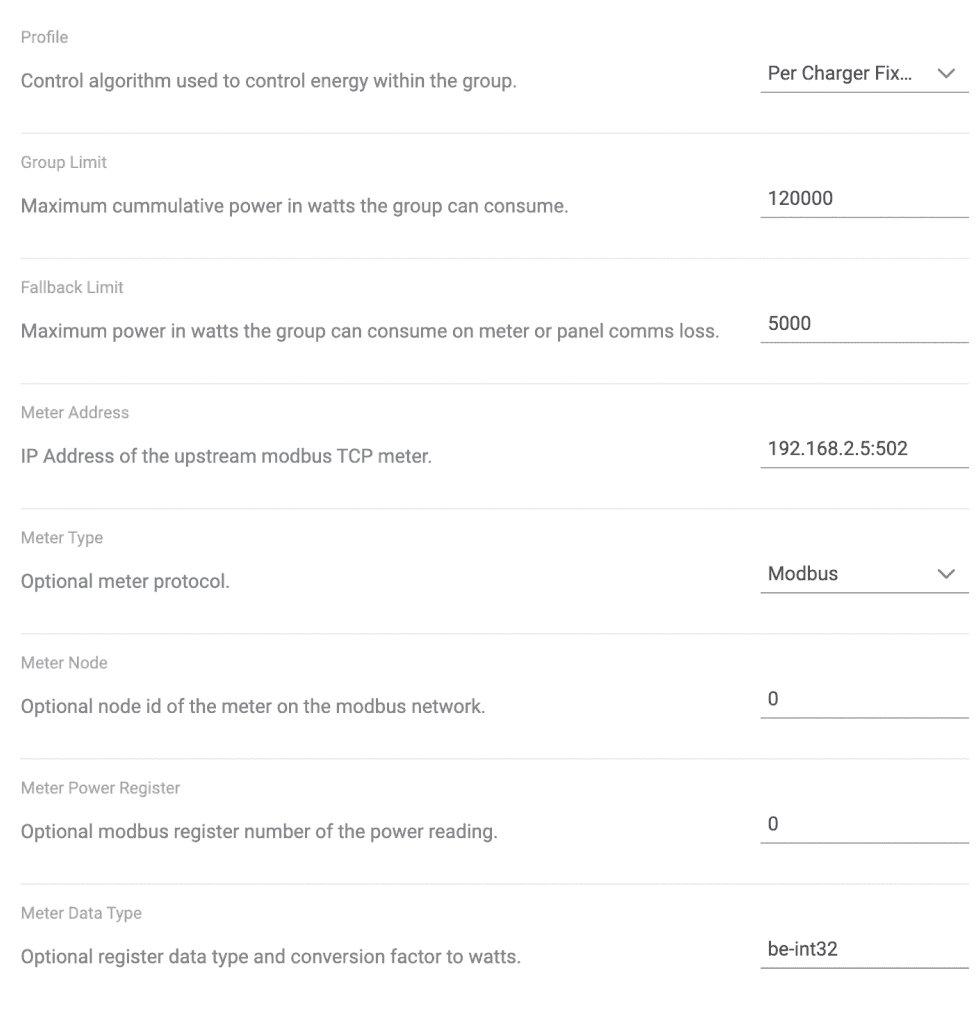The height and width of the screenshot is (1020, 976).
Task: Select the Meter Data Type field be-int32
Action: tap(863, 948)
